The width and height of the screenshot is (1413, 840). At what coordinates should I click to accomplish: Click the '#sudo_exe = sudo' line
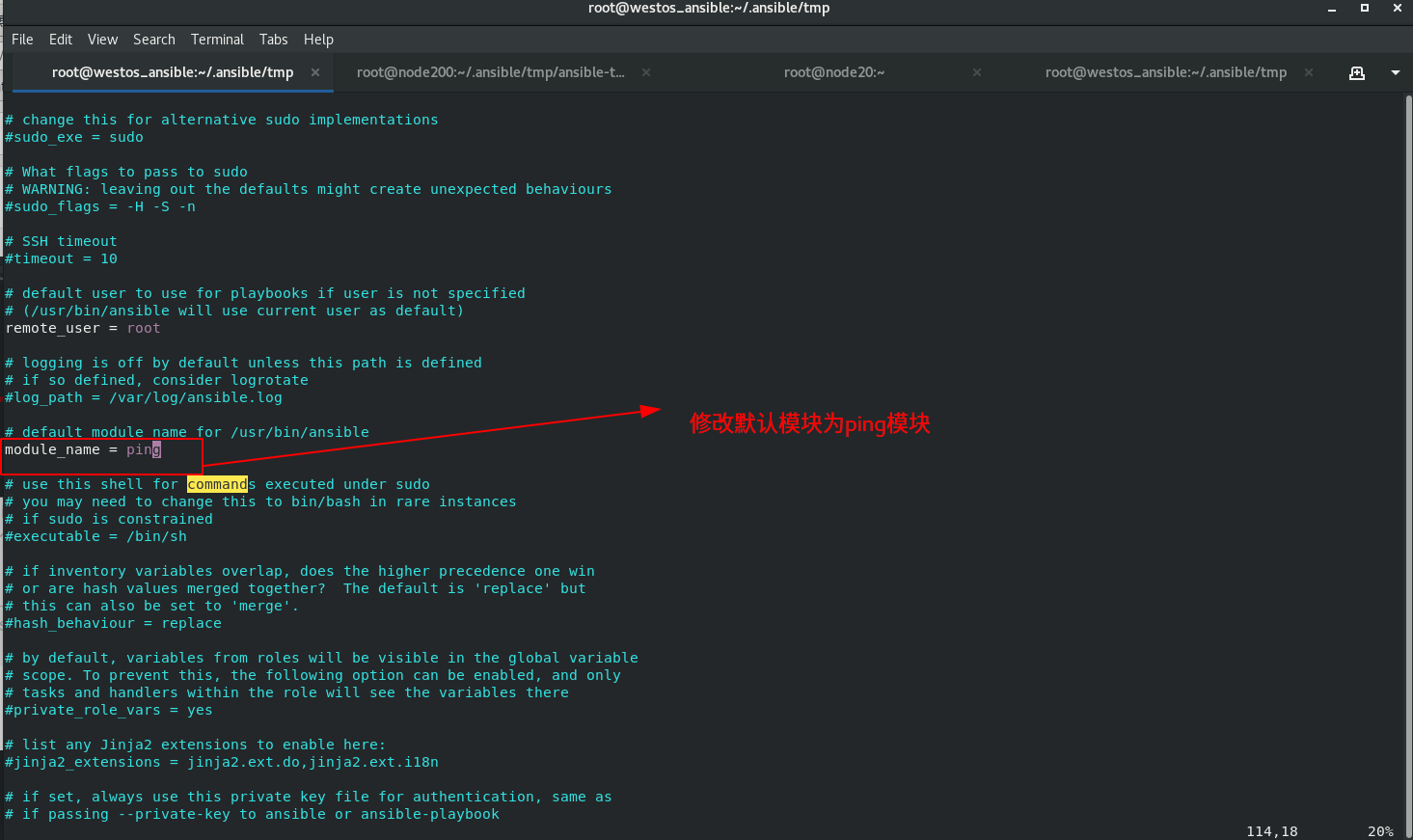[74, 137]
